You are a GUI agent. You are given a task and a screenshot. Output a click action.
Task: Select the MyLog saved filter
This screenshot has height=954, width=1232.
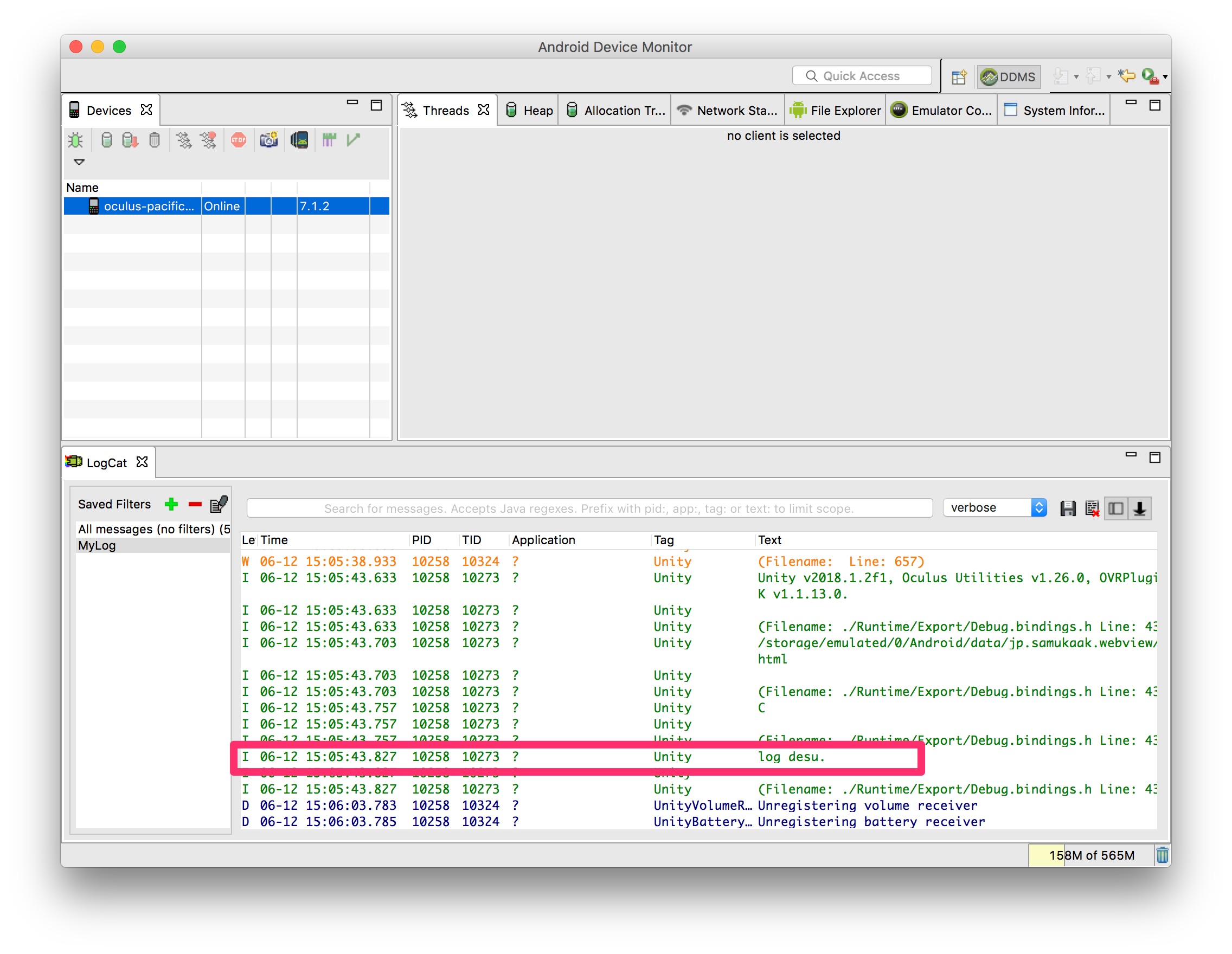click(x=97, y=546)
